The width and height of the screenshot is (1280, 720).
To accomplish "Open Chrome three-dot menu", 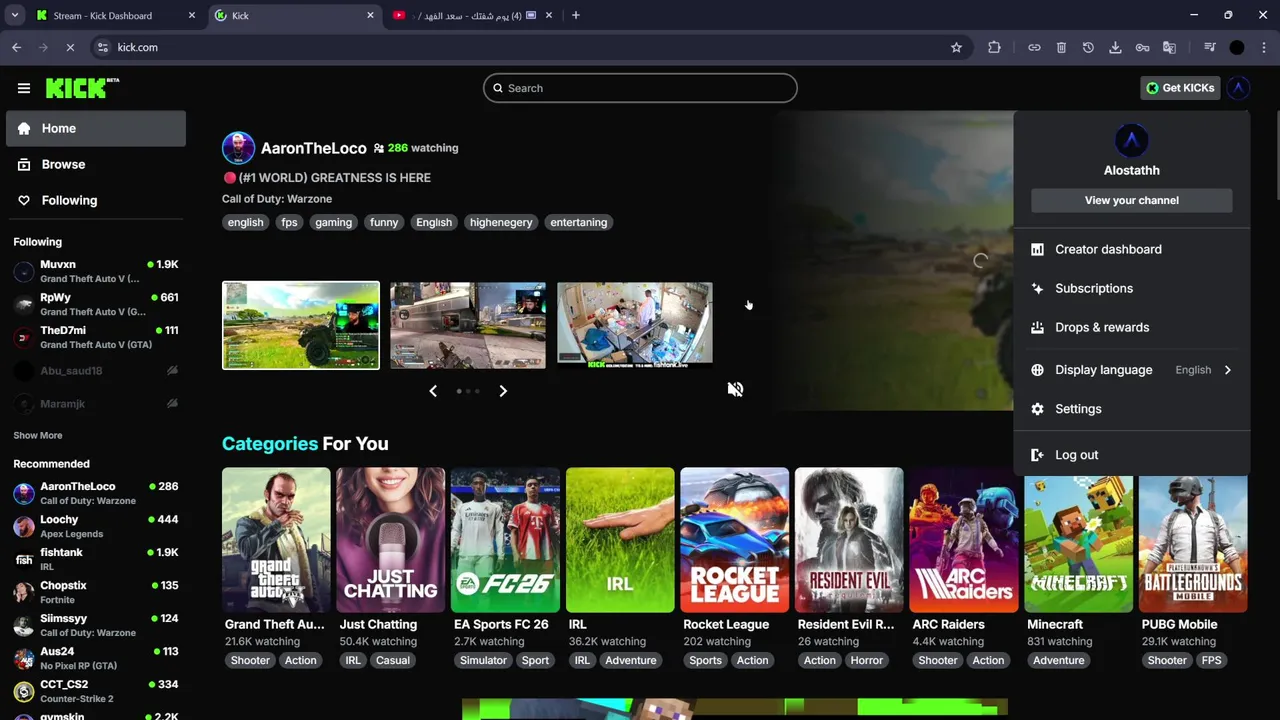I will click(x=1262, y=47).
